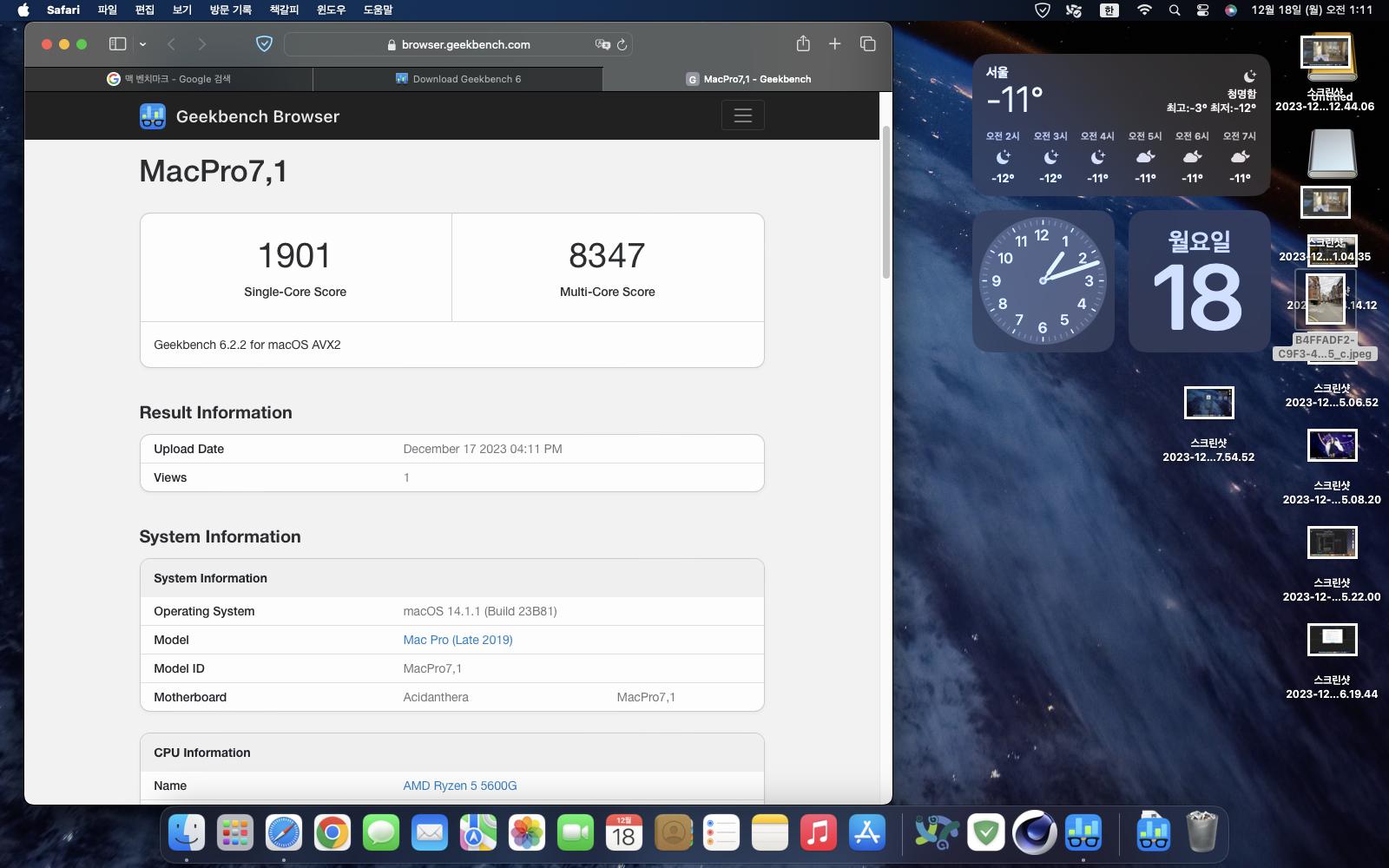Viewport: 1389px width, 868px height.
Task: Open Control Center from menu bar
Action: tap(1202, 10)
